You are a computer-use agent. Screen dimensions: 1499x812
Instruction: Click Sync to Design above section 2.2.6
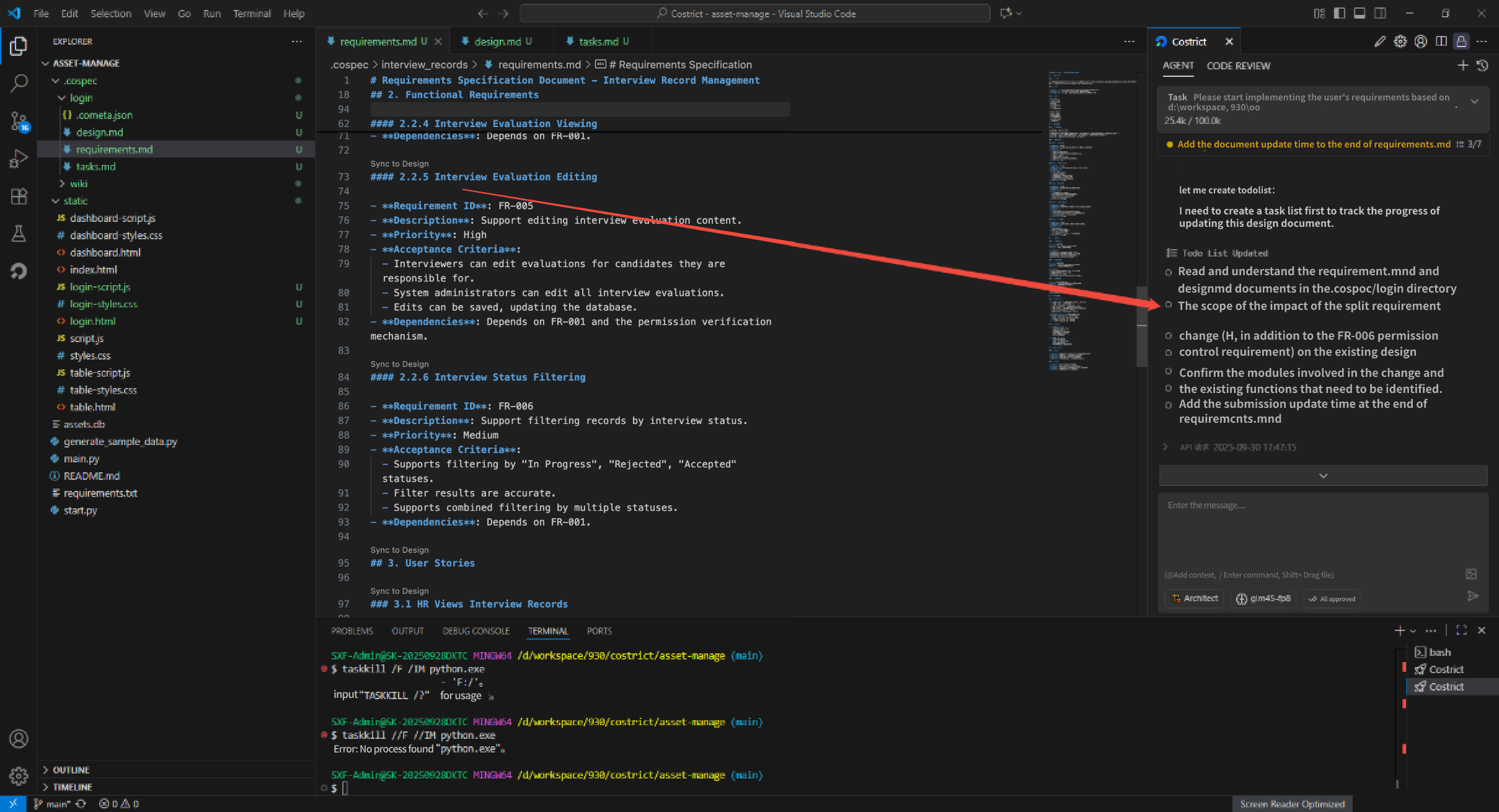(x=399, y=364)
